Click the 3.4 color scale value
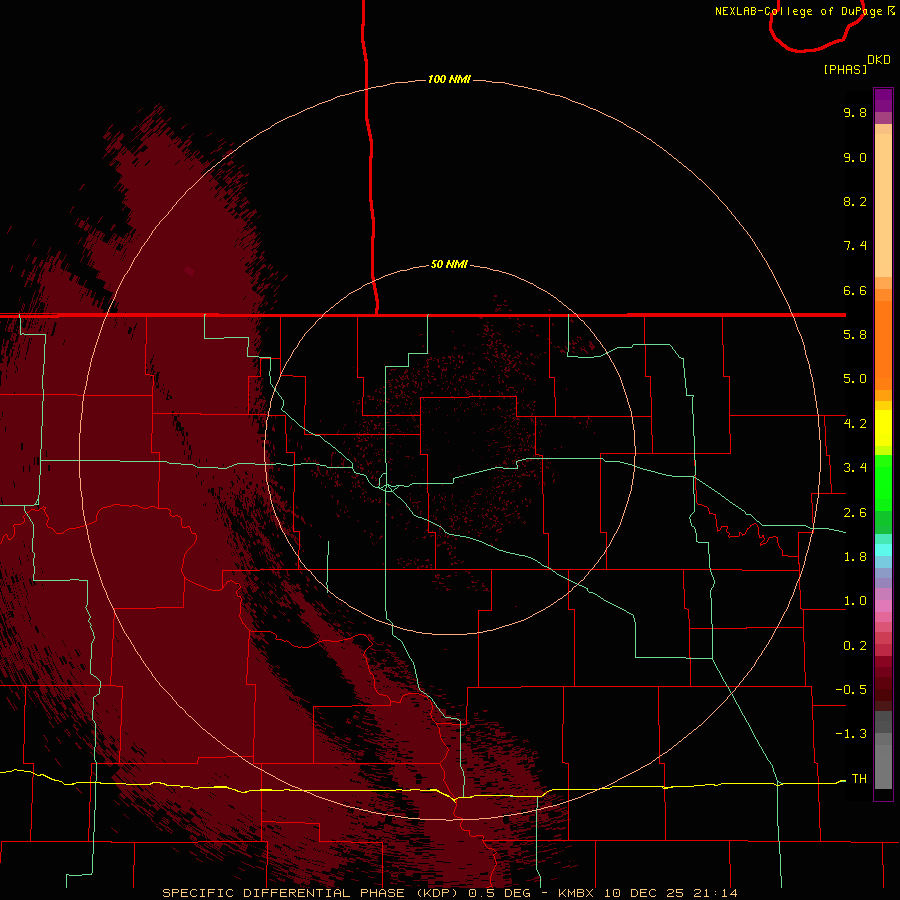This screenshot has width=900, height=900. coord(855,468)
